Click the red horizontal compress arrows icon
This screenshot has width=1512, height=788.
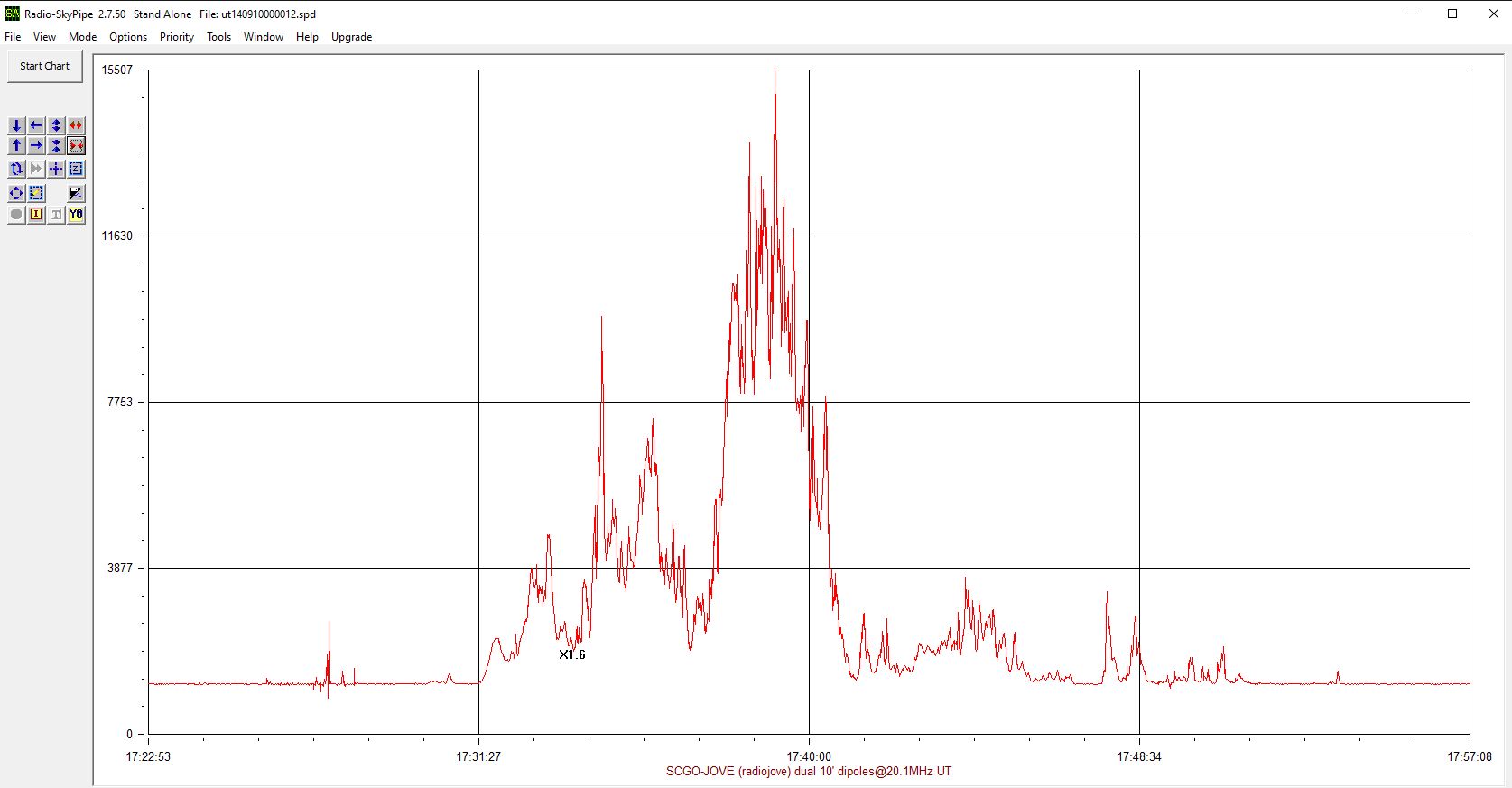pos(76,145)
